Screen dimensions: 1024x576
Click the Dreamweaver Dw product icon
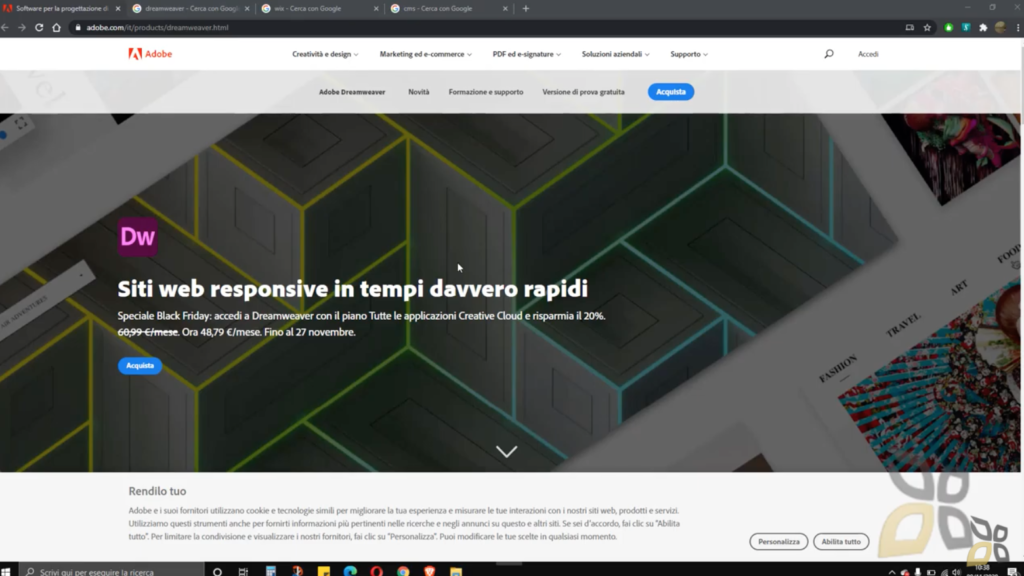point(138,236)
